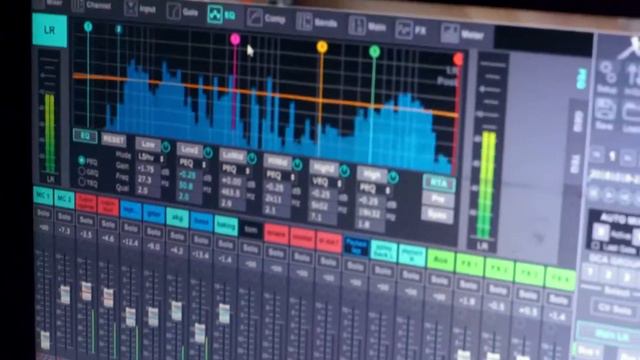
Task: Select the pink EQ band handle
Action: pyautogui.click(x=235, y=39)
